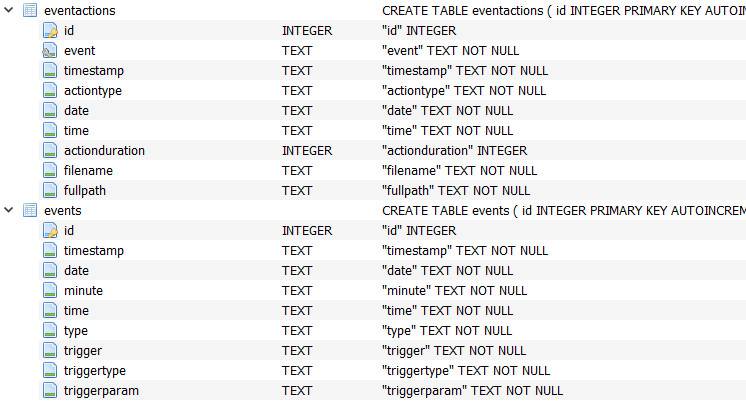Click the event foreign key column icon
The image size is (746, 403).
(51, 50)
